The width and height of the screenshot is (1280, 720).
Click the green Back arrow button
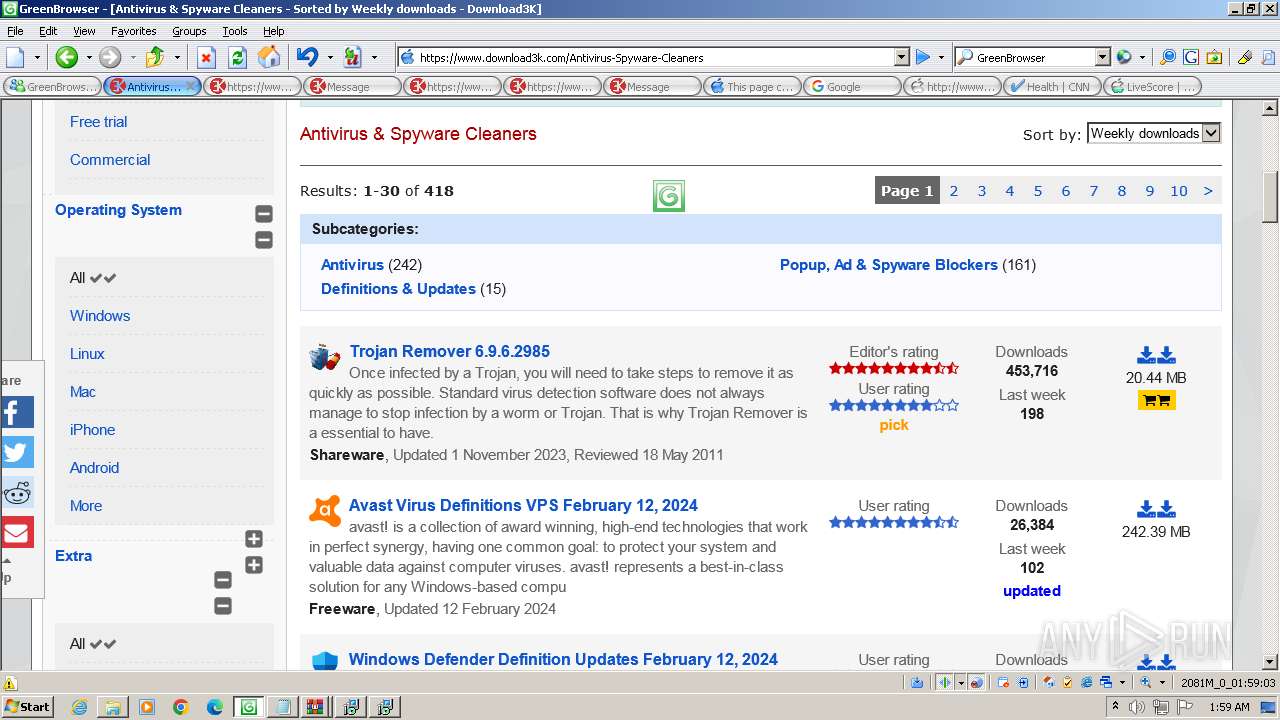(66, 57)
